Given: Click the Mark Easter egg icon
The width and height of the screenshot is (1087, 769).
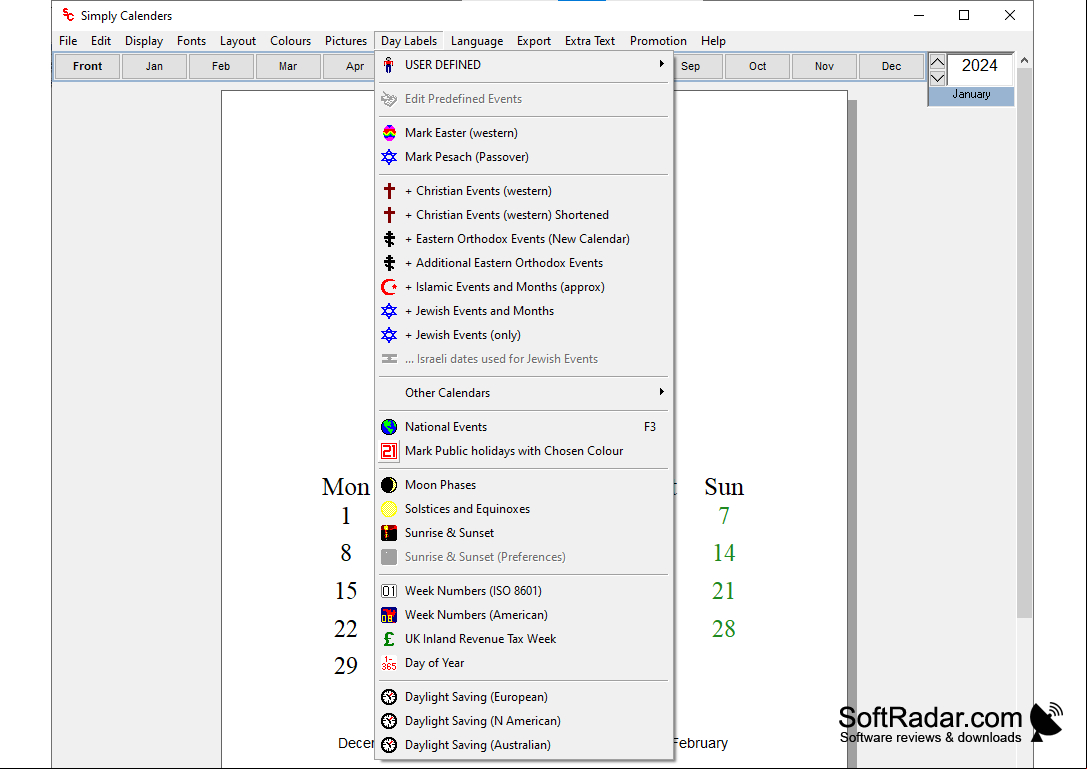Looking at the screenshot, I should [389, 133].
